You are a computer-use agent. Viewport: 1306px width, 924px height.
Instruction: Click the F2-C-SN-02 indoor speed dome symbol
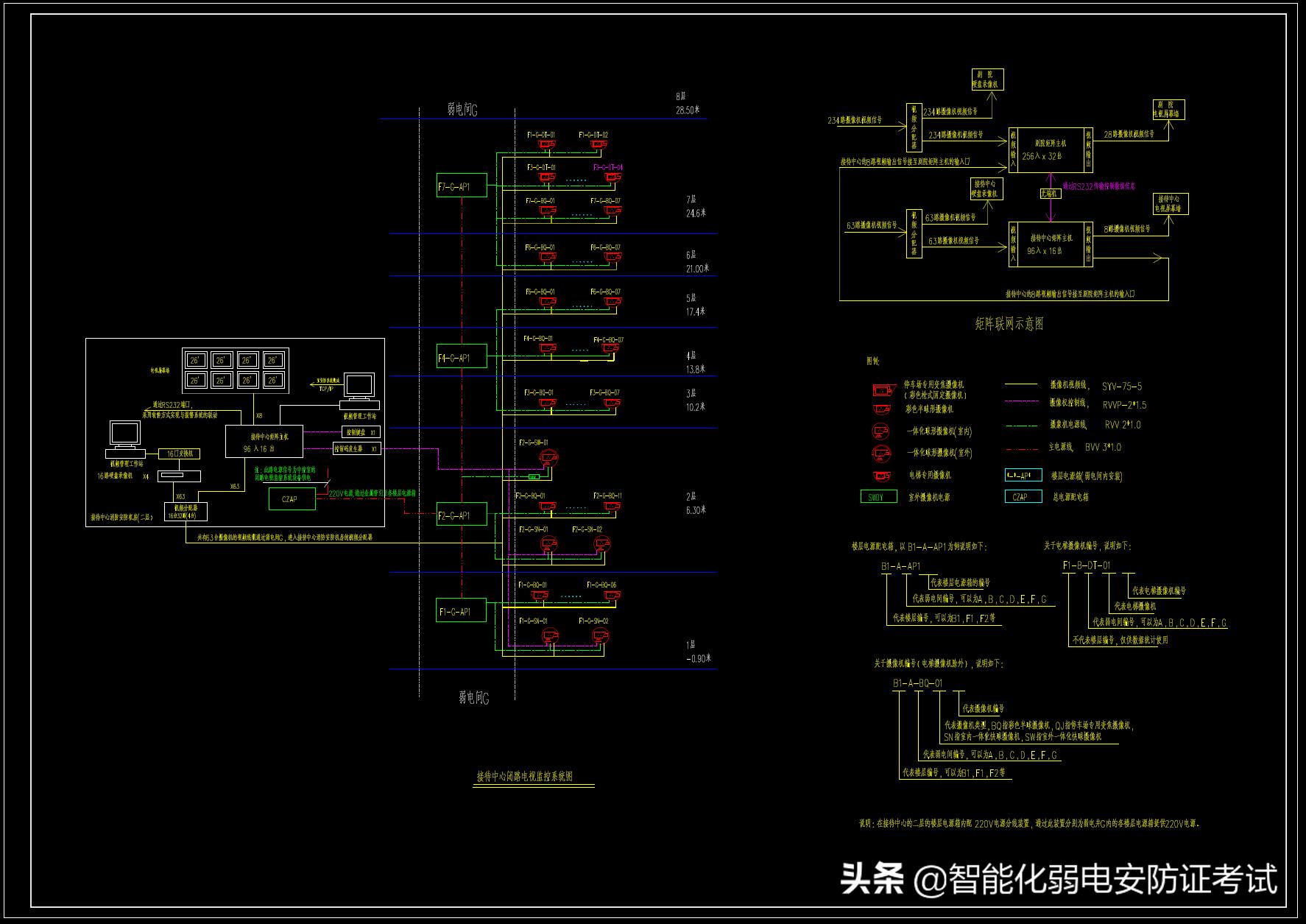point(602,544)
